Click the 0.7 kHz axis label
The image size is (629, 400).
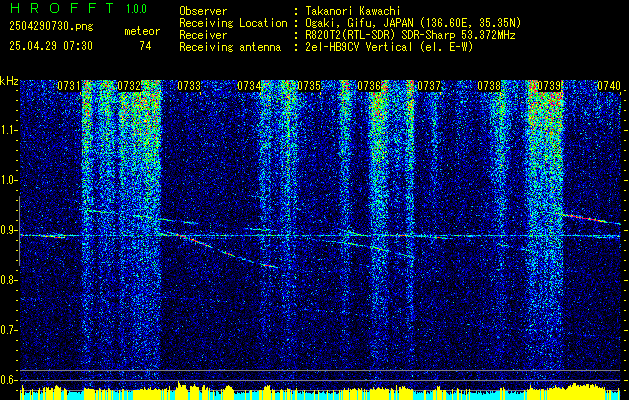point(8,330)
